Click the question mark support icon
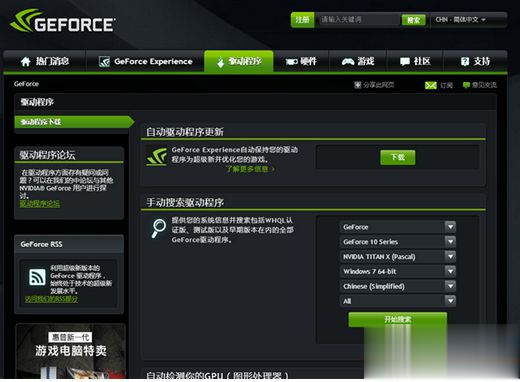 click(465, 61)
